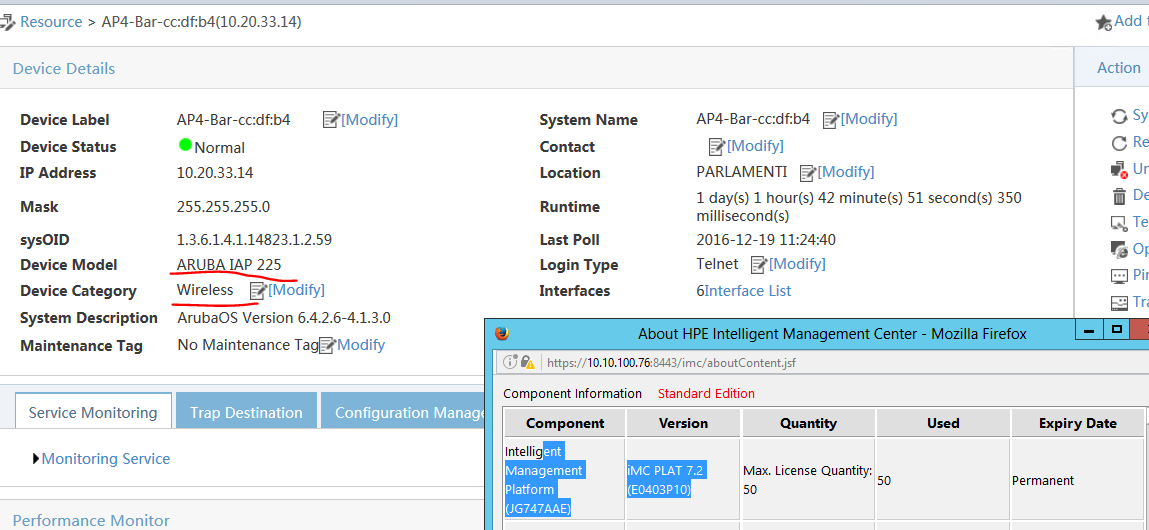Click the Open Web Manager icon
Viewport: 1149px width, 530px height.
click(x=1119, y=249)
